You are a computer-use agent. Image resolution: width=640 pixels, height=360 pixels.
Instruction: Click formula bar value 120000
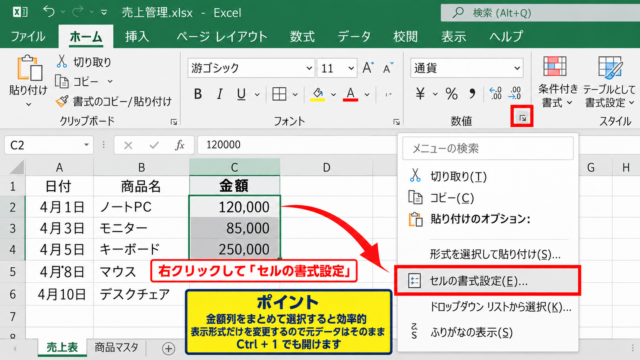pos(223,144)
